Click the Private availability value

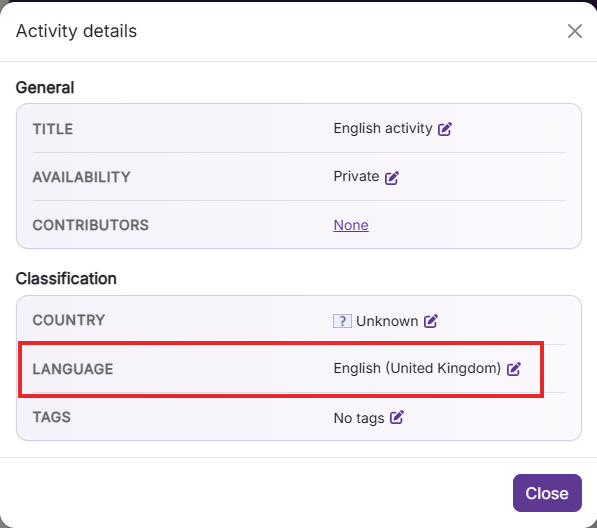pos(356,177)
